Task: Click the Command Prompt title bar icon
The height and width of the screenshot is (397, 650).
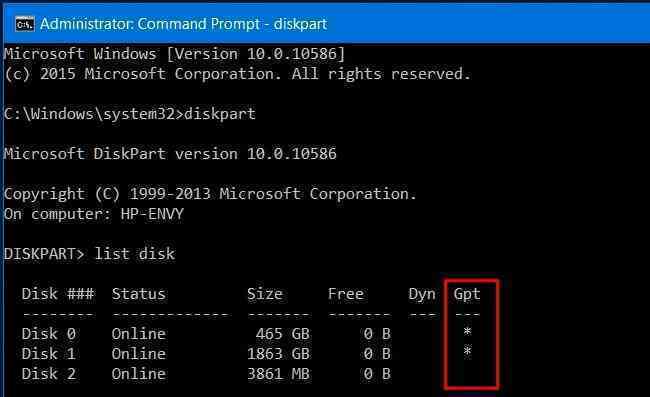Action: tap(25, 24)
